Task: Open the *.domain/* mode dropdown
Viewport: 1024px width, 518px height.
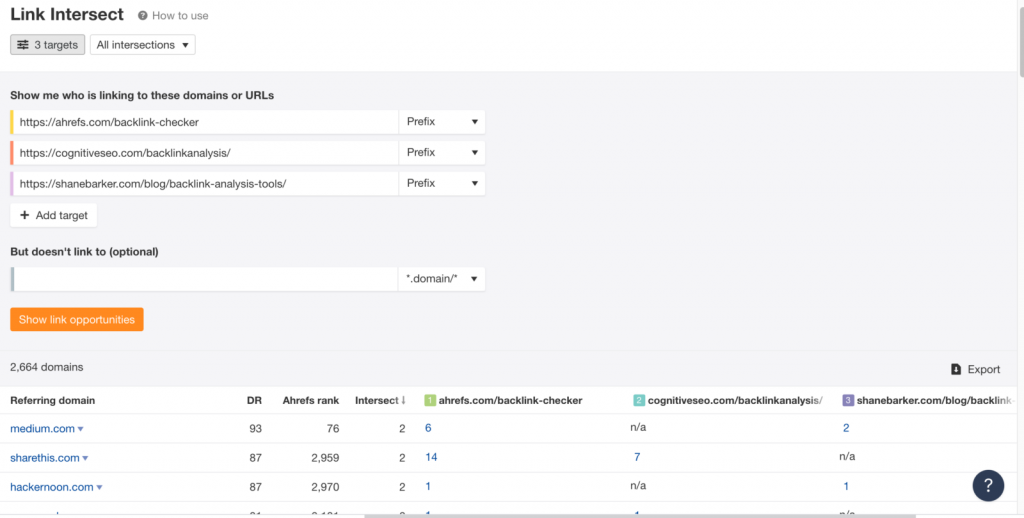Action: pyautogui.click(x=441, y=279)
